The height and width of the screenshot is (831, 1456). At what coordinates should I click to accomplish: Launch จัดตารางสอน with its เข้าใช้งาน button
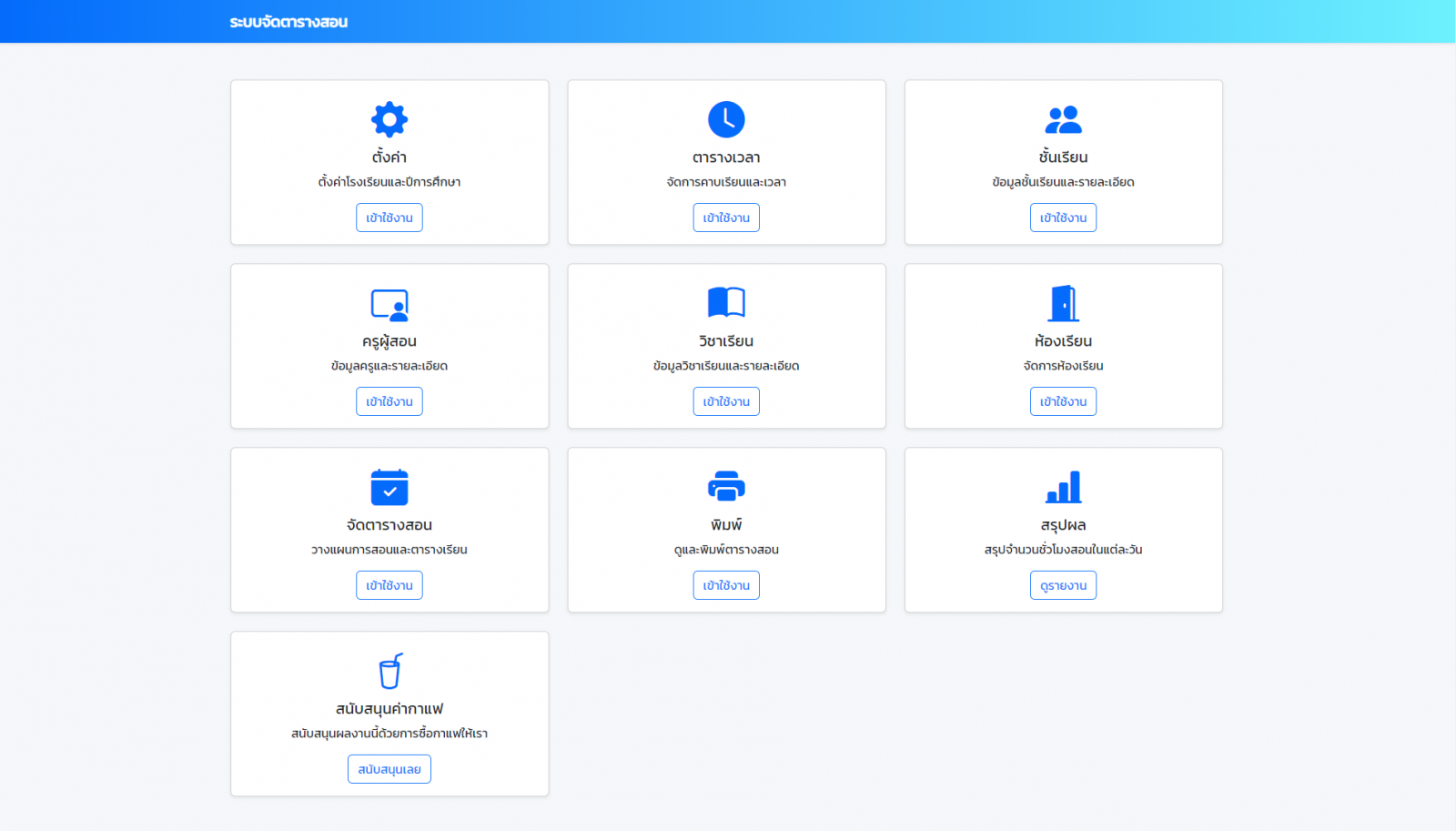tap(389, 585)
